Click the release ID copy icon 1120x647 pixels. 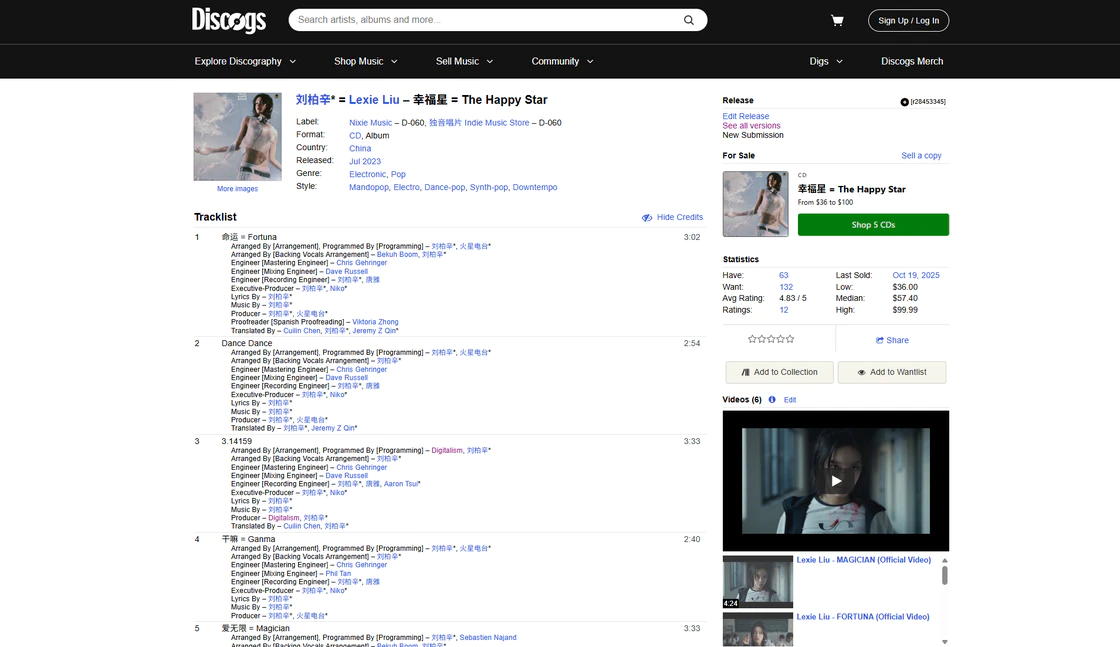click(x=905, y=102)
